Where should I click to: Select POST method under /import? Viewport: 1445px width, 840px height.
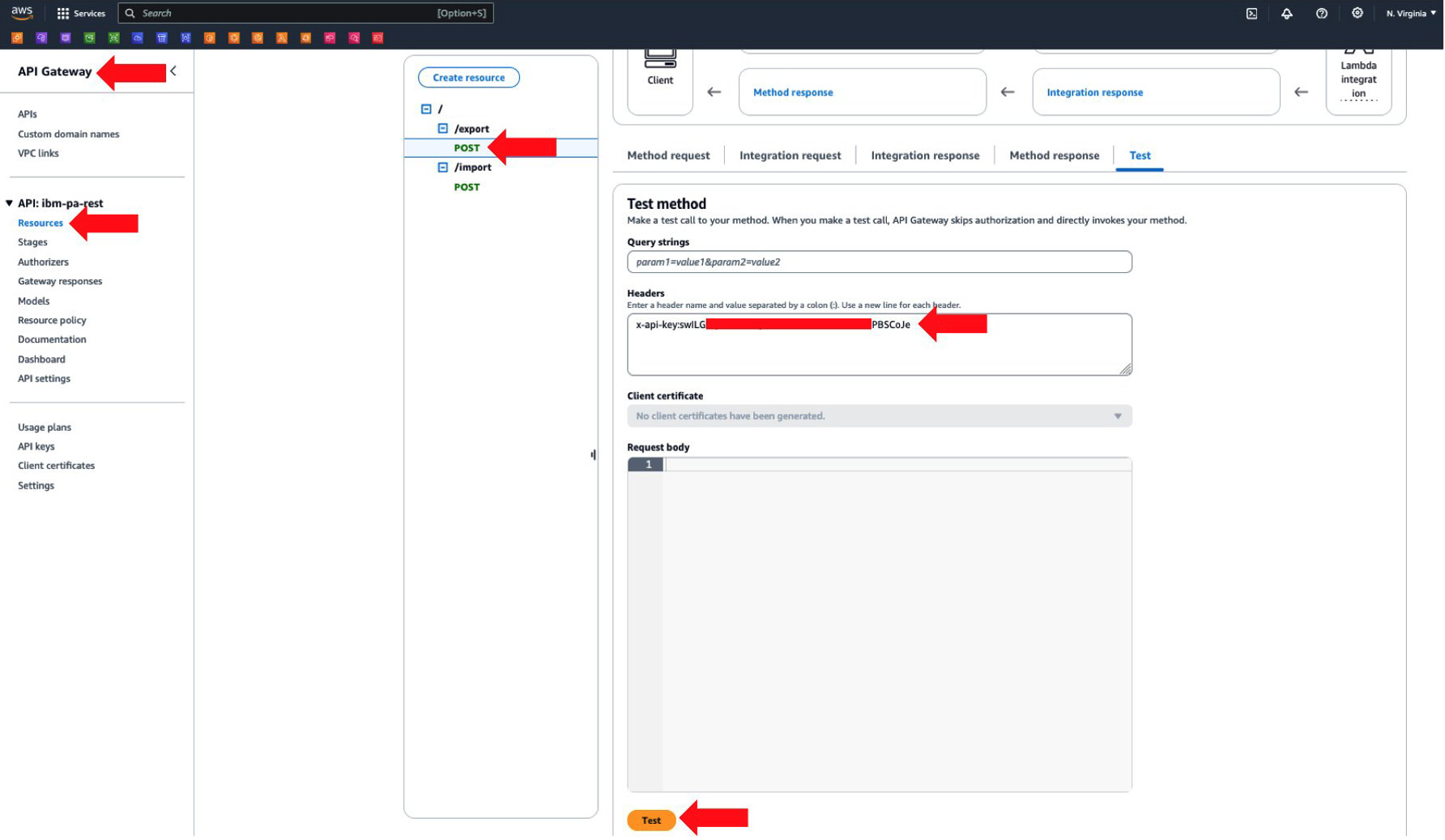click(x=467, y=187)
